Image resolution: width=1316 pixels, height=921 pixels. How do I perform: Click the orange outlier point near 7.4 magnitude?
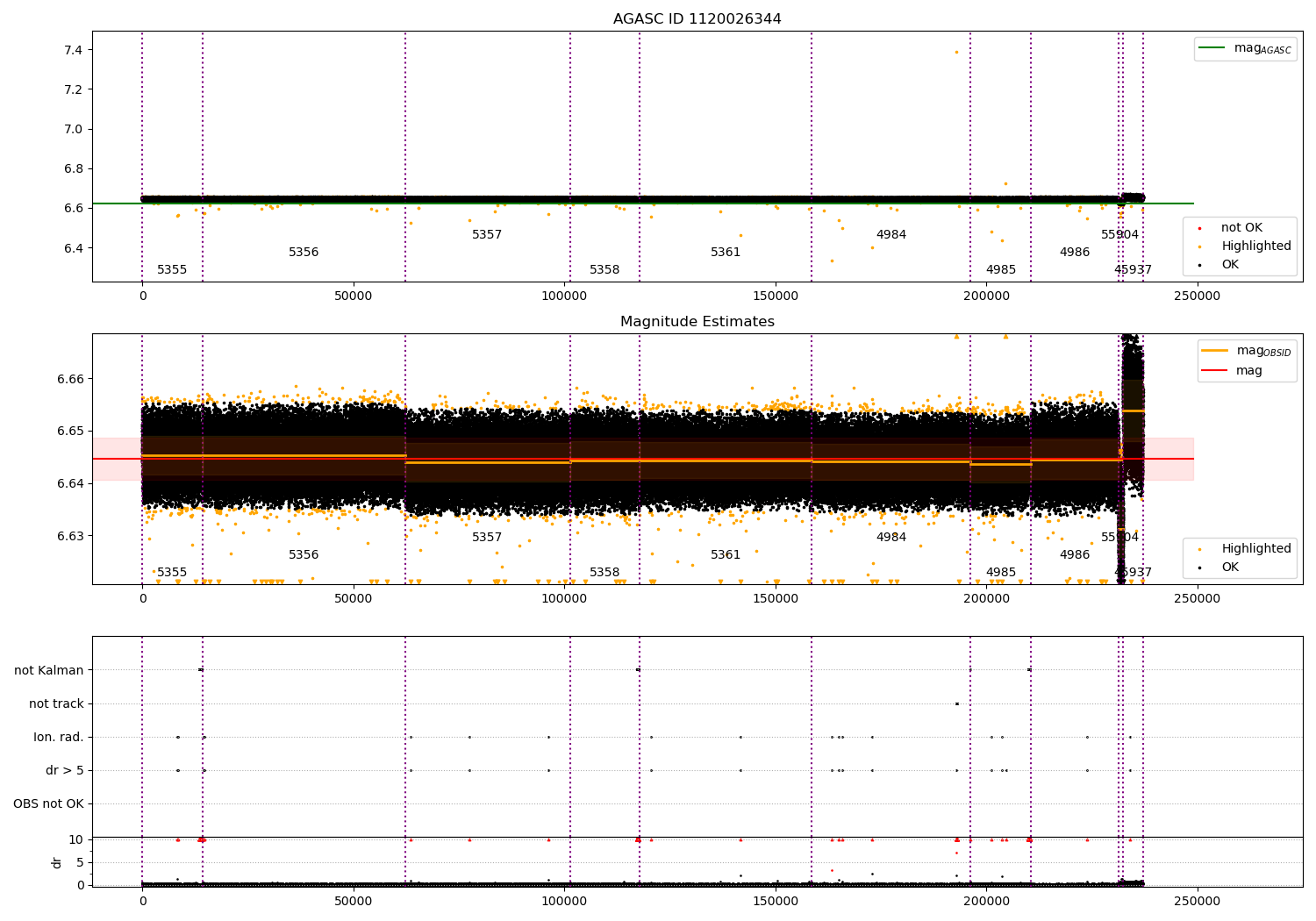pyautogui.click(x=956, y=52)
